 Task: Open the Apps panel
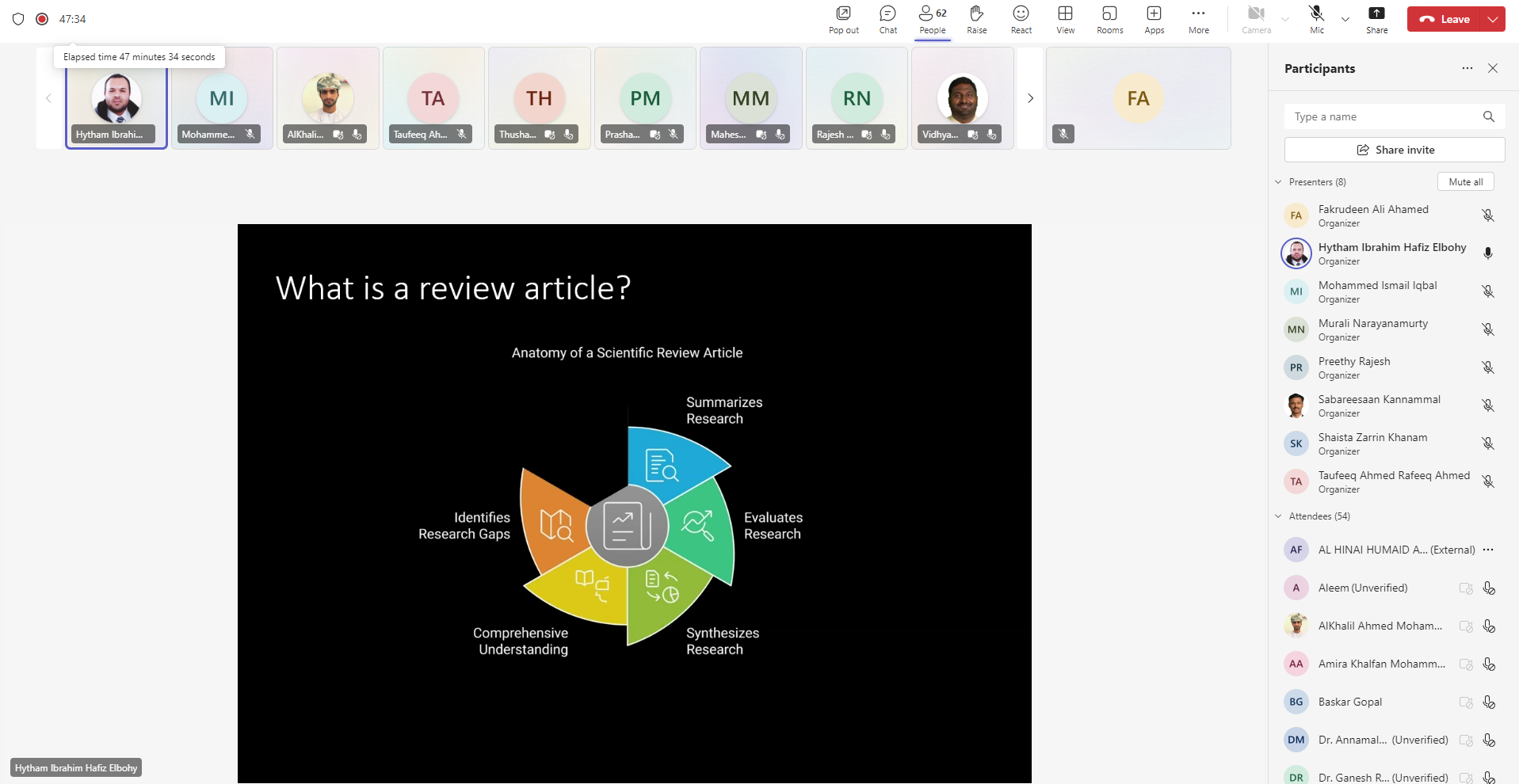tap(1154, 19)
